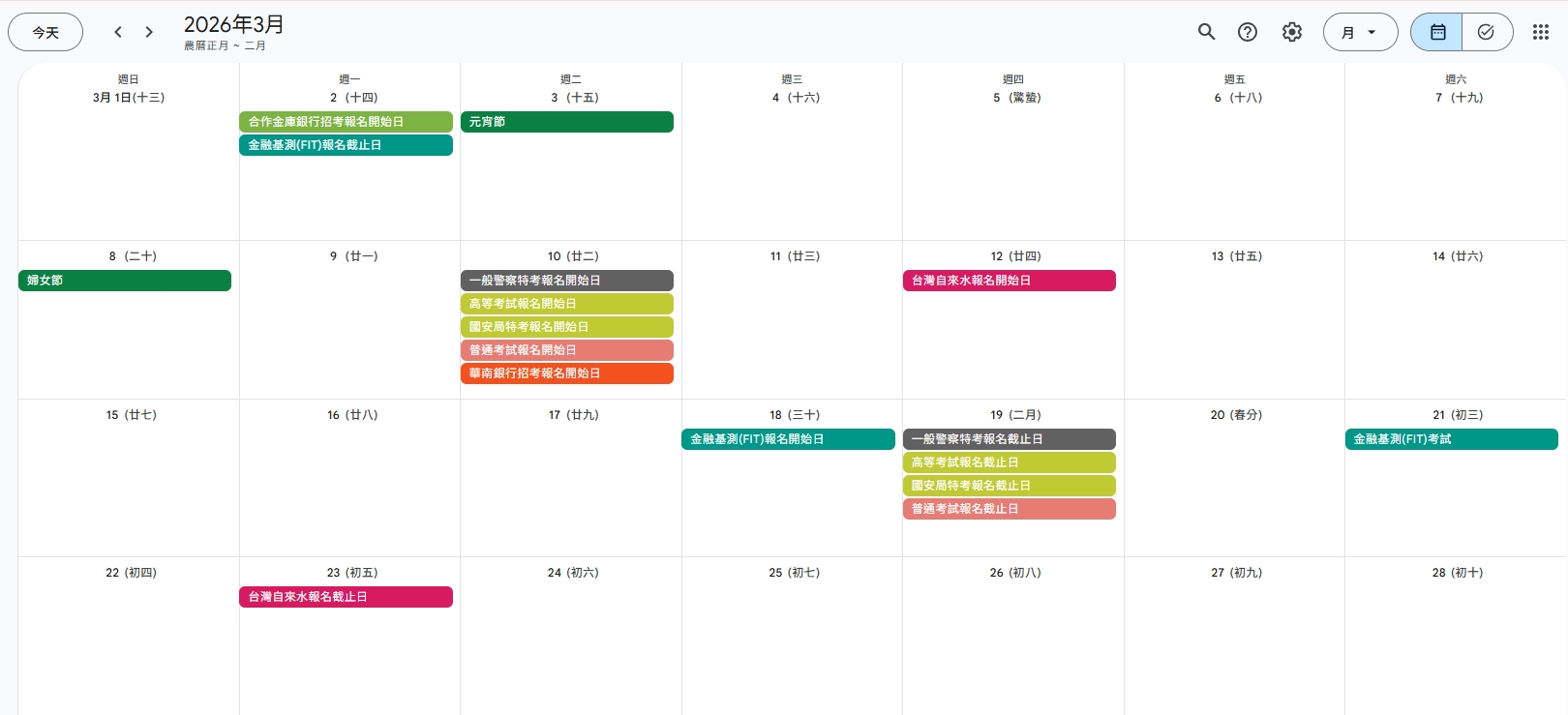This screenshot has height=715, width=1568.
Task: Open the Google apps grid
Action: click(x=1541, y=32)
